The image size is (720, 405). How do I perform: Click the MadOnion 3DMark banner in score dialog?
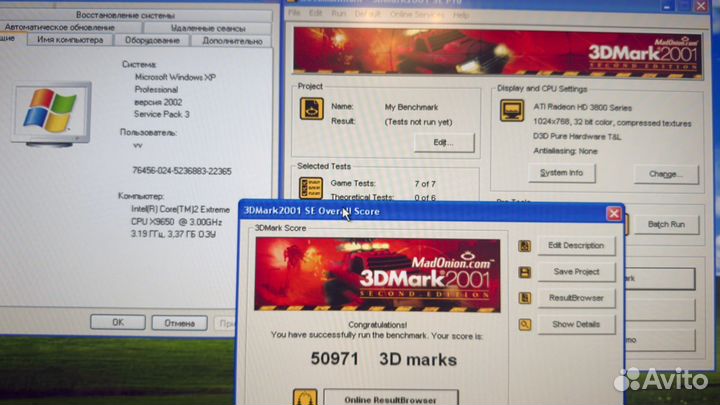tap(377, 275)
